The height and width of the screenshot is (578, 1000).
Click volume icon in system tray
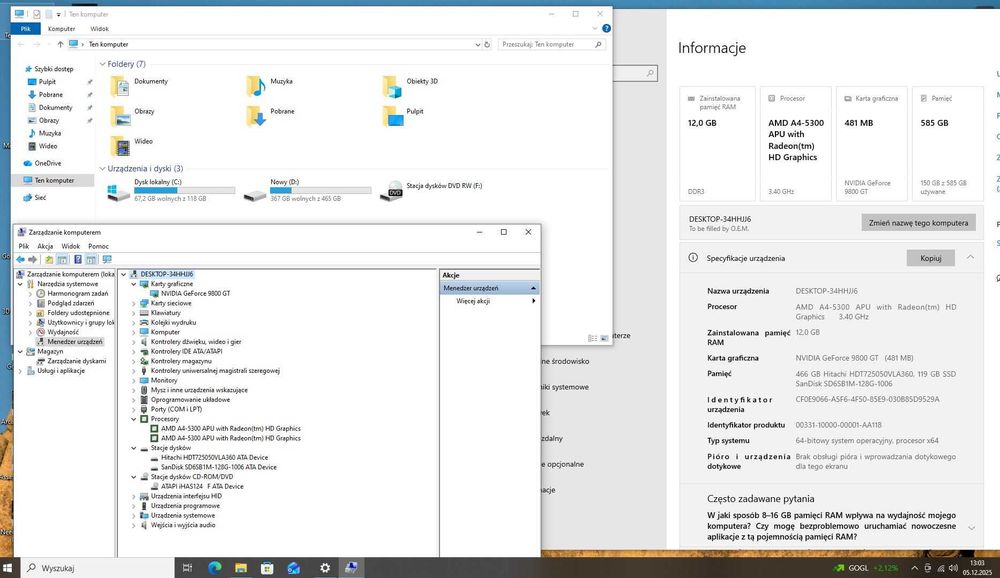953,568
